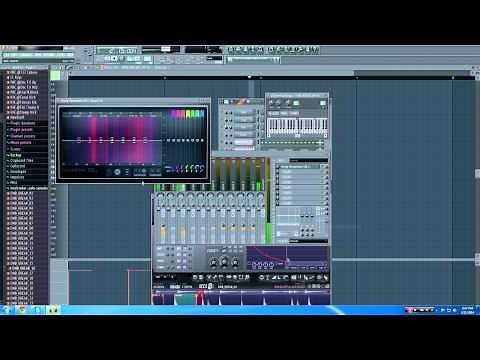Click the yellow band color header in EQ
This screenshot has height=360, width=480.
188,114
